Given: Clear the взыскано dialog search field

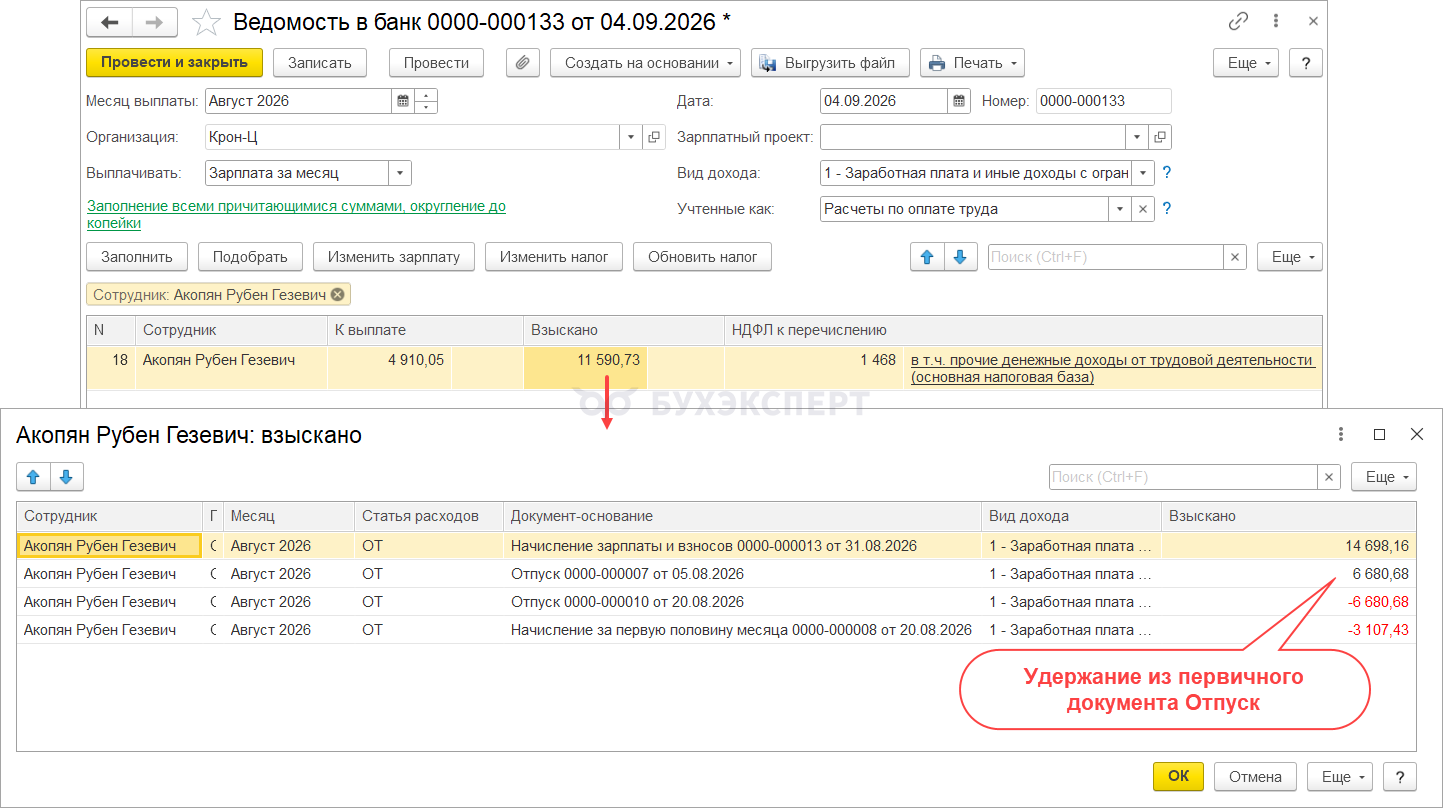Looking at the screenshot, I should click(x=1329, y=477).
